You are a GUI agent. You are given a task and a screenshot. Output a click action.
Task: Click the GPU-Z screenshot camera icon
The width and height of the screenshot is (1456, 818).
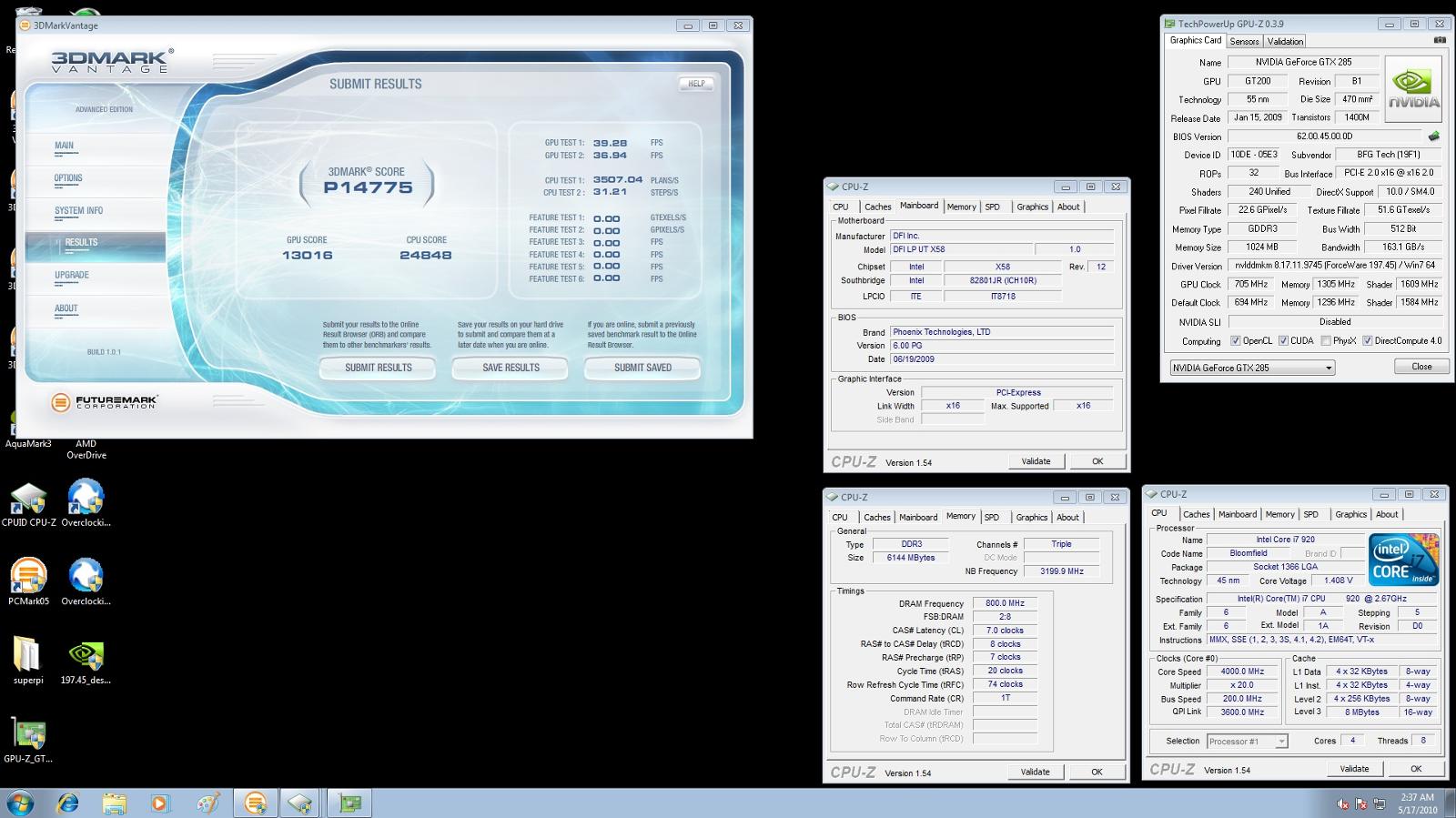pyautogui.click(x=1439, y=40)
